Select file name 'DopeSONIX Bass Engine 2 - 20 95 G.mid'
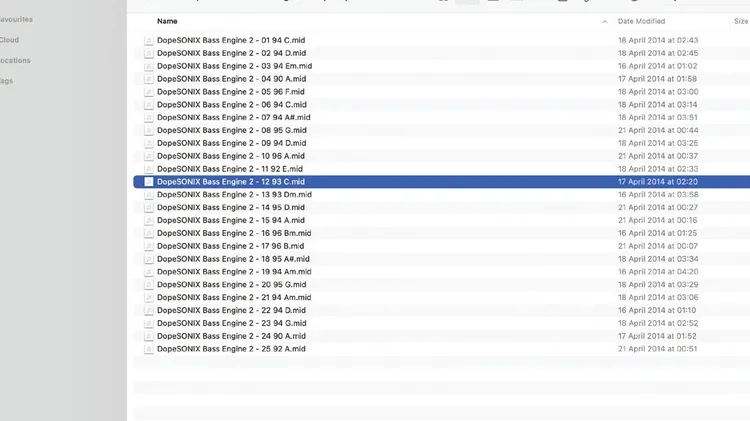 point(232,285)
